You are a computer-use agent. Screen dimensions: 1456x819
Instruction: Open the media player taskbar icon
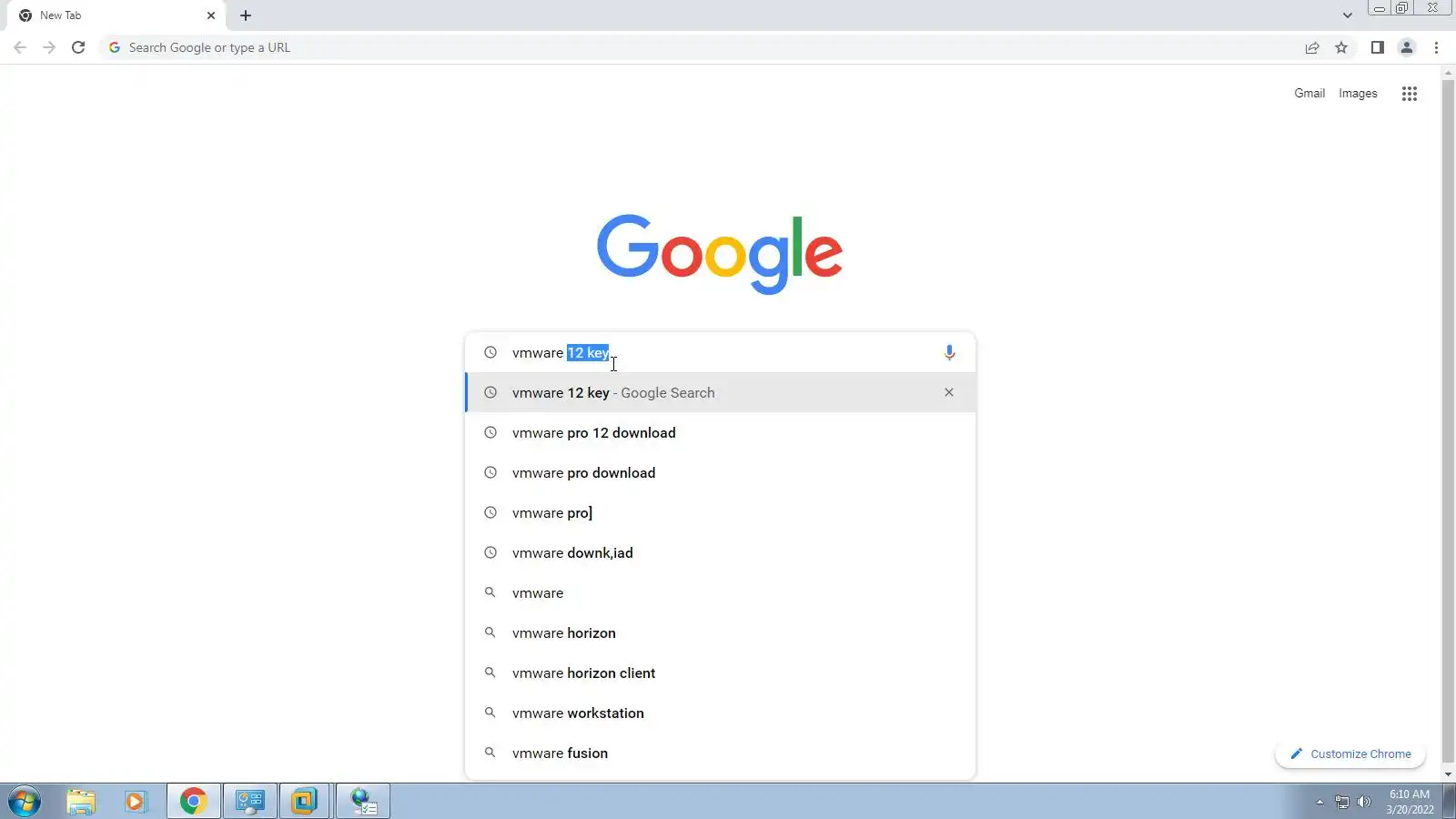[x=136, y=802]
